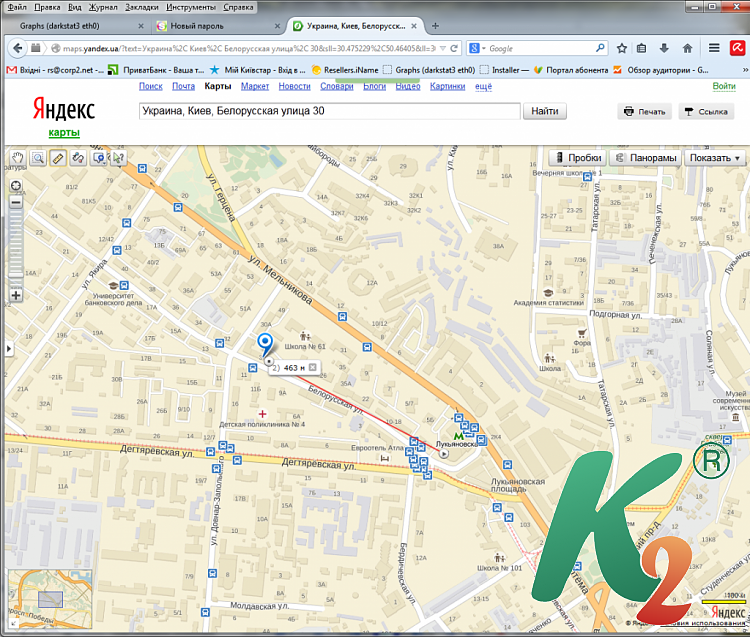Open the Закладки menu
The width and height of the screenshot is (750, 637).
pos(142,7)
